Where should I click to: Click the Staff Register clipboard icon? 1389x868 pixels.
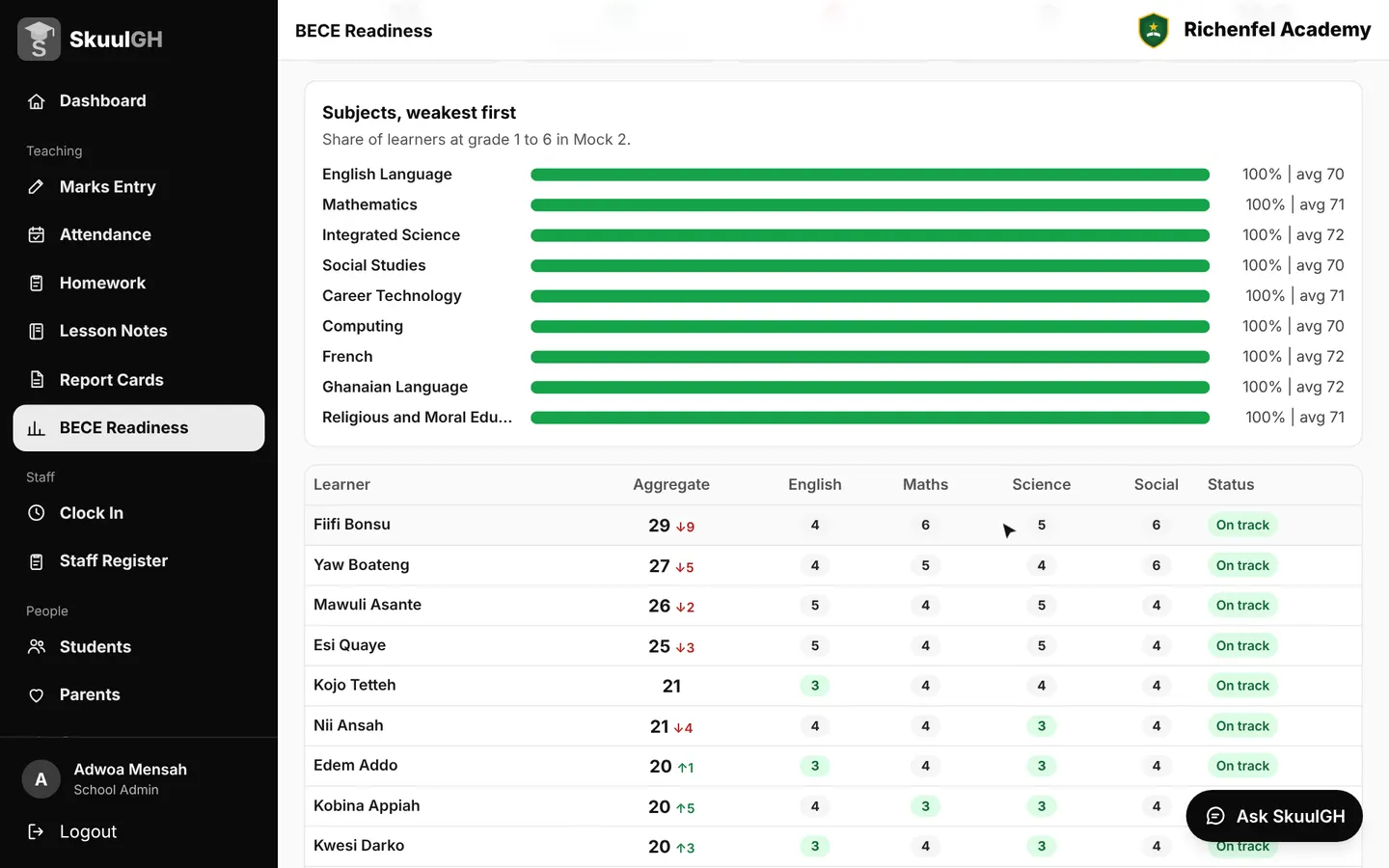(x=37, y=561)
